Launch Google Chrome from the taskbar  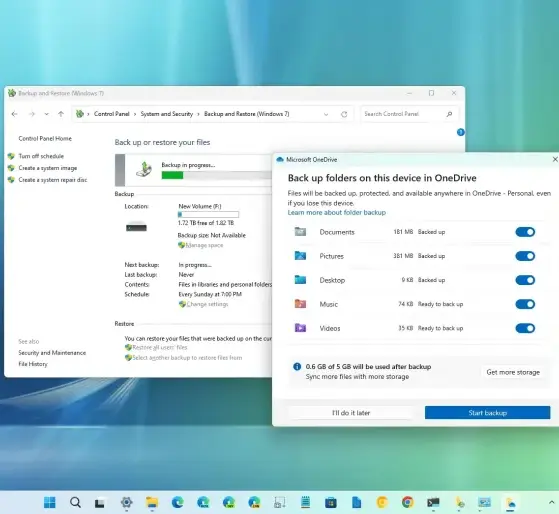(408, 502)
